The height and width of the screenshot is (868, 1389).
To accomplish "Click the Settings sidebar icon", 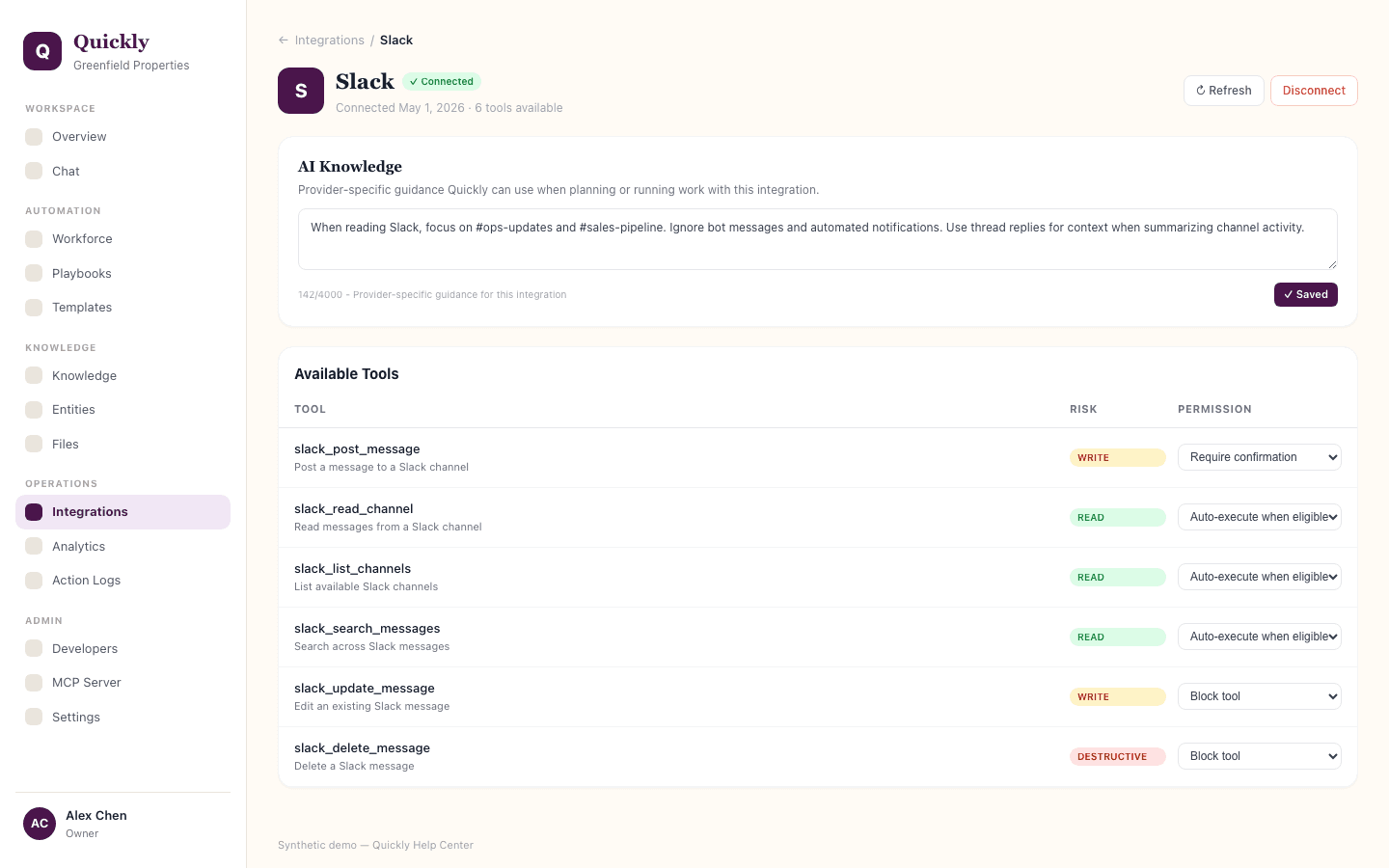I will [x=34, y=717].
